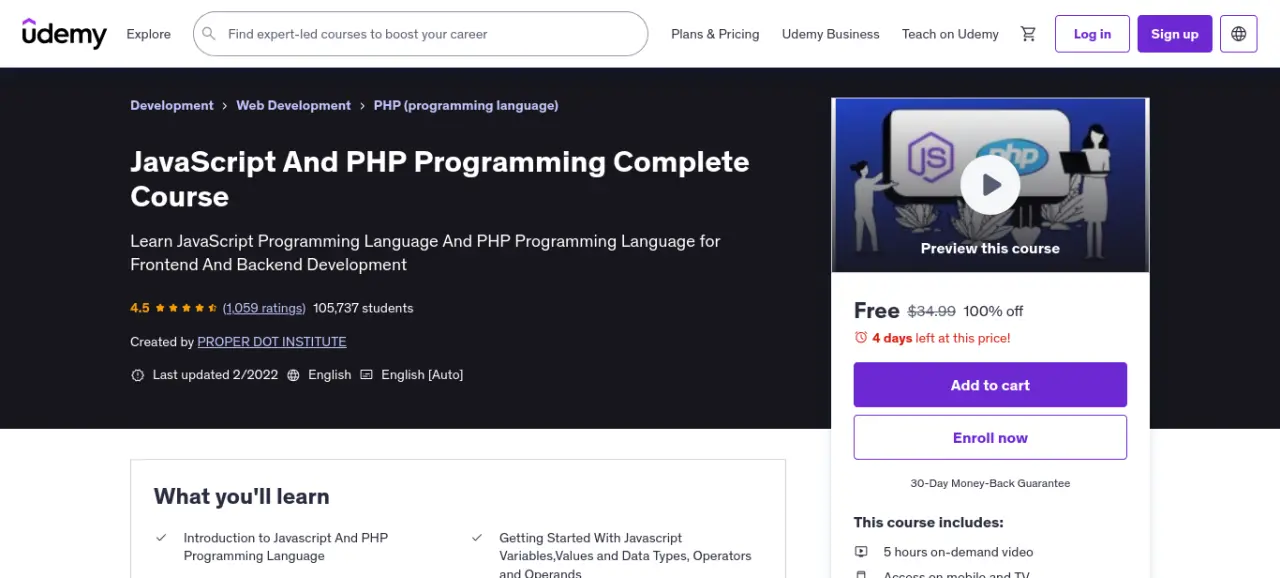Click the alarm clock icon by 4 days left
1280x578 pixels.
pyautogui.click(x=861, y=338)
